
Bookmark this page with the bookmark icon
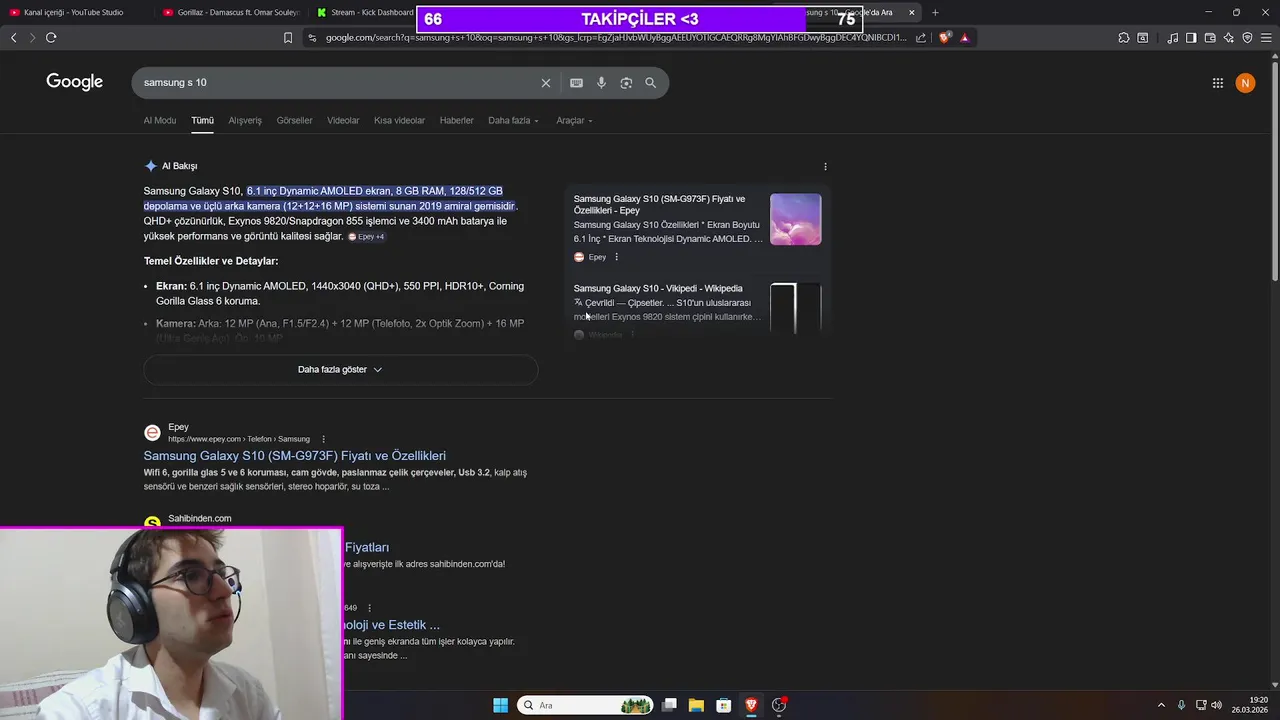(288, 37)
